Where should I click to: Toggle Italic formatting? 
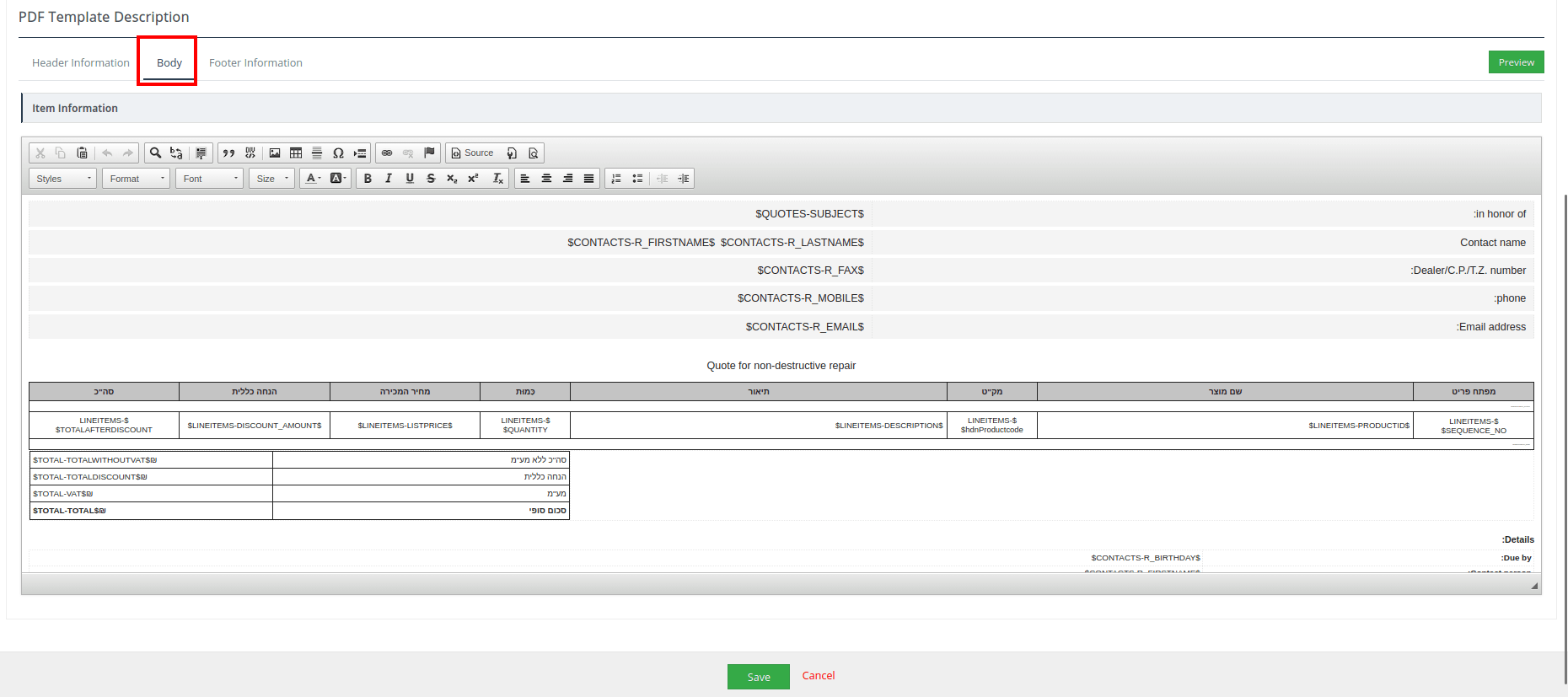[x=389, y=178]
